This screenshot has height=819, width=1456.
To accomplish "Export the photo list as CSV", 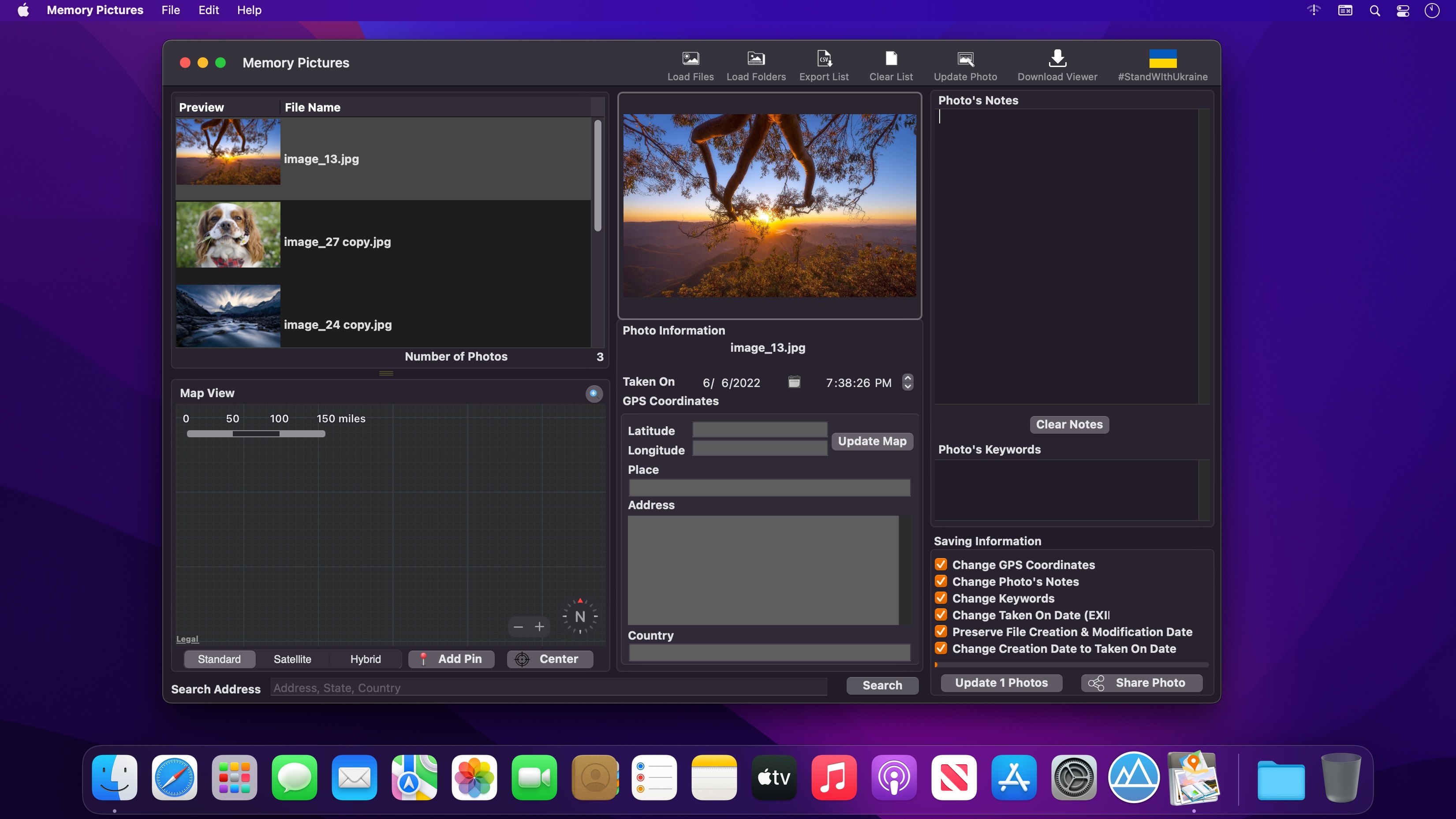I will pyautogui.click(x=824, y=58).
